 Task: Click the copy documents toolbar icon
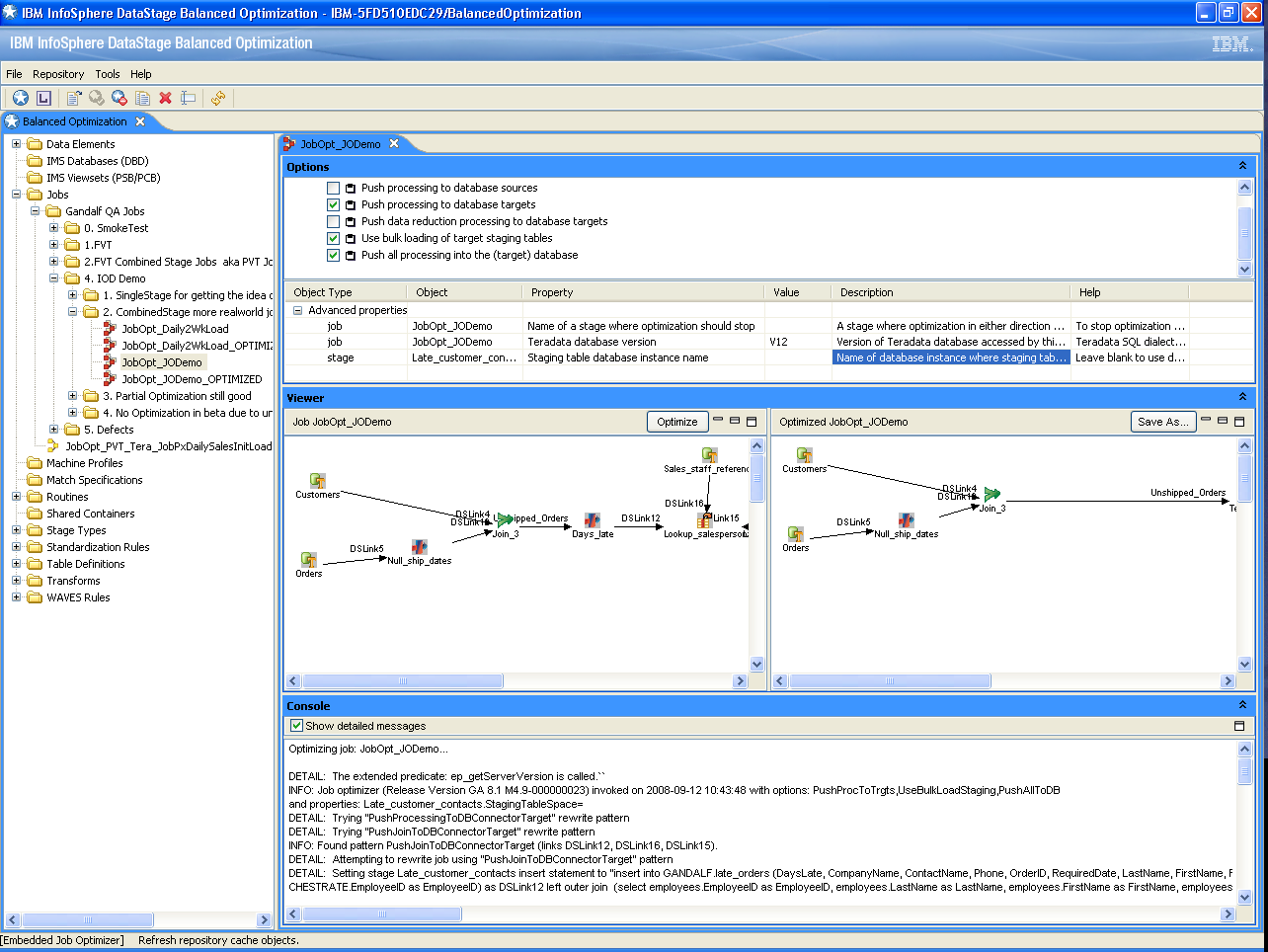coord(143,98)
